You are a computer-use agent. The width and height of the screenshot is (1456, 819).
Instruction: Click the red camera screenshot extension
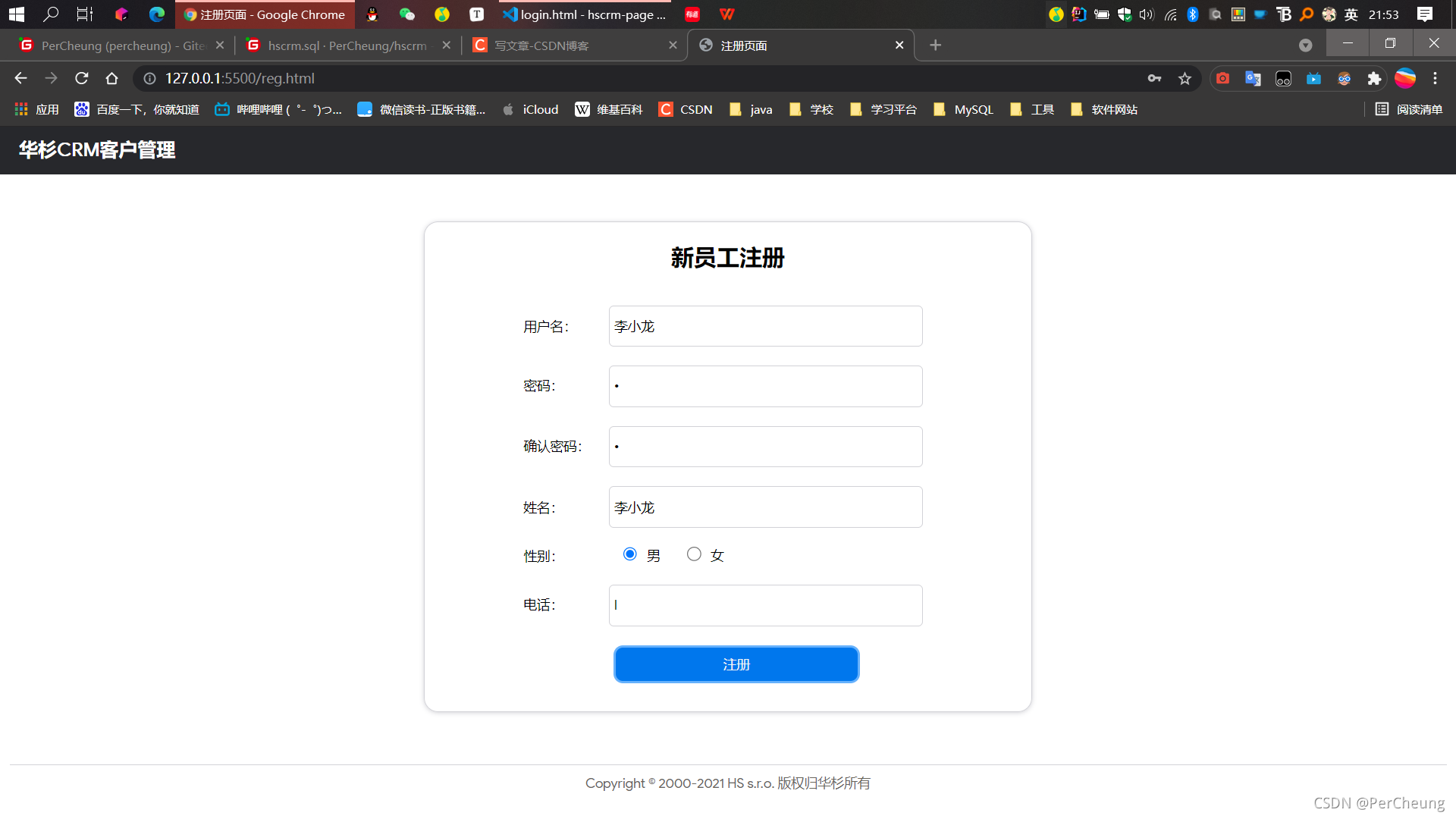click(1222, 78)
